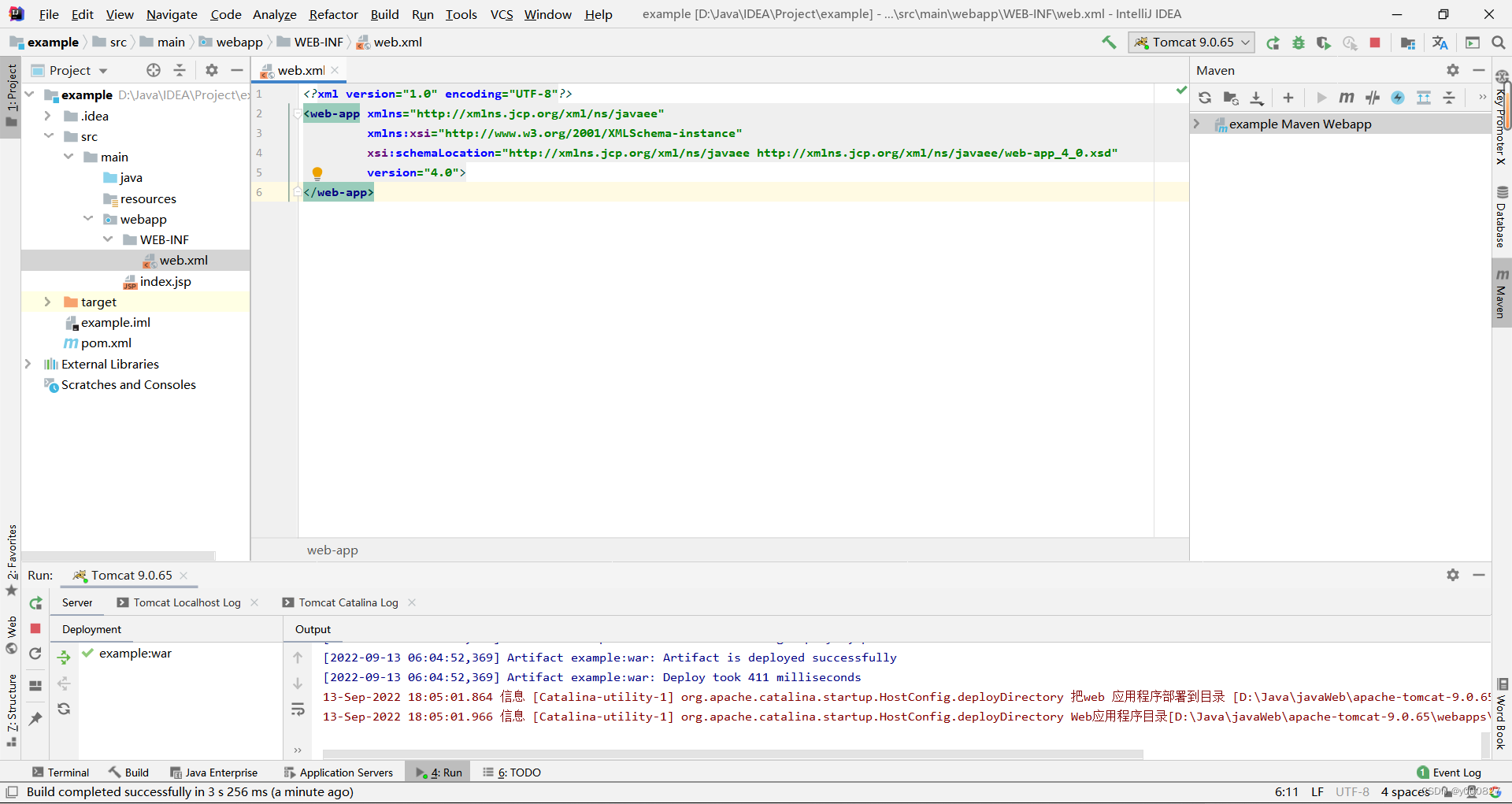Refresh deployment status icon

64,709
